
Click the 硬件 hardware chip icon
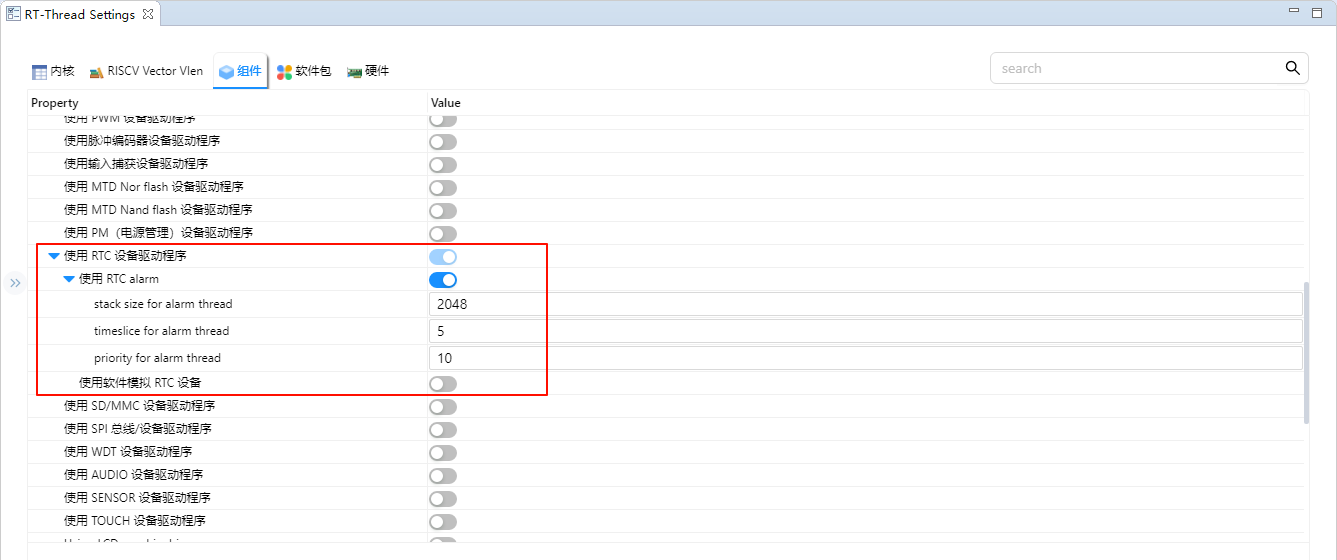click(354, 72)
